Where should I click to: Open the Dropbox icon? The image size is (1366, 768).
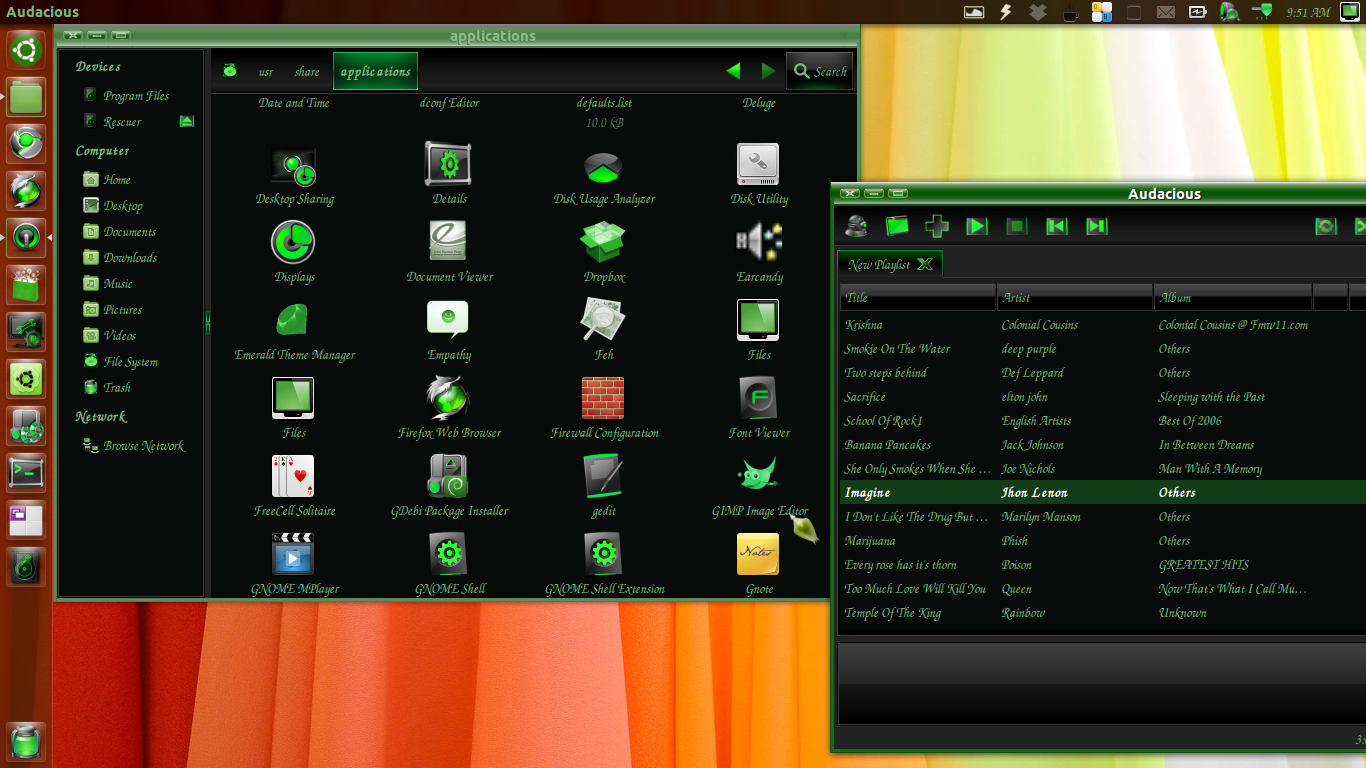pyautogui.click(x=604, y=242)
